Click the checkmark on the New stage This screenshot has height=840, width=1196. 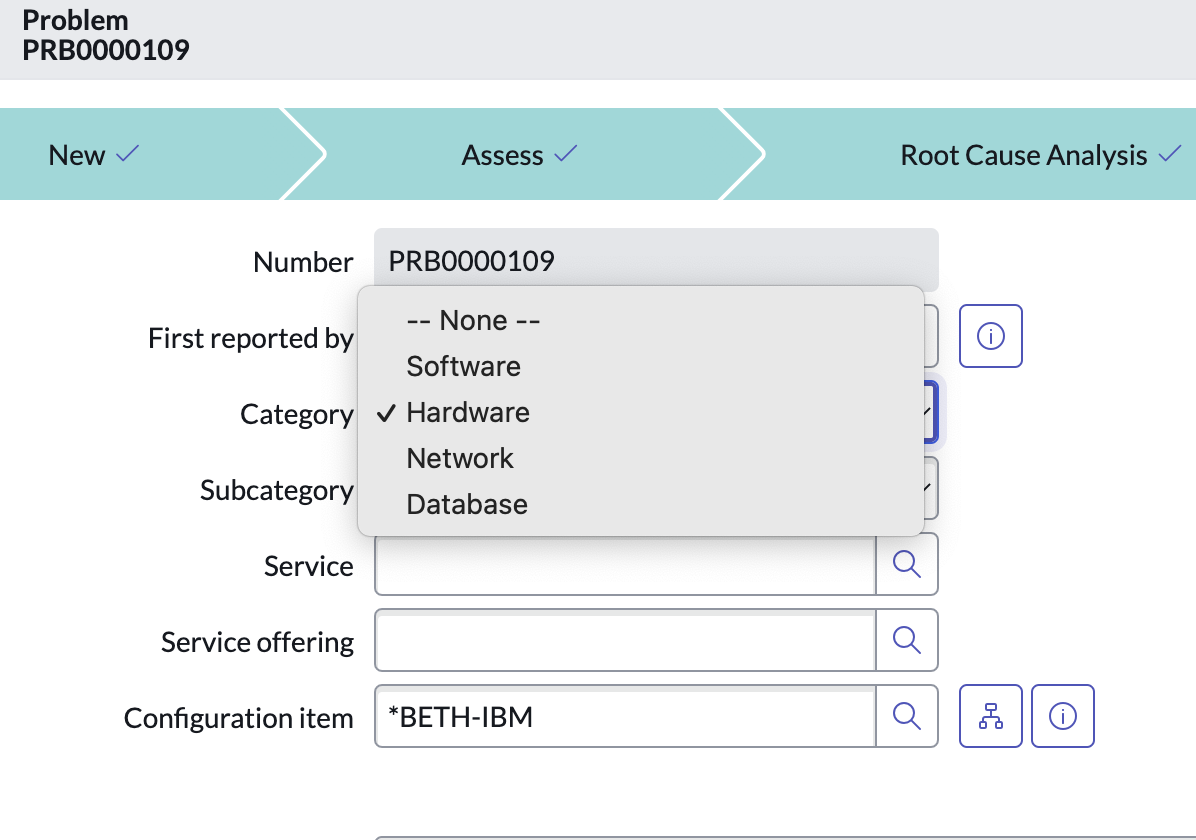point(128,154)
